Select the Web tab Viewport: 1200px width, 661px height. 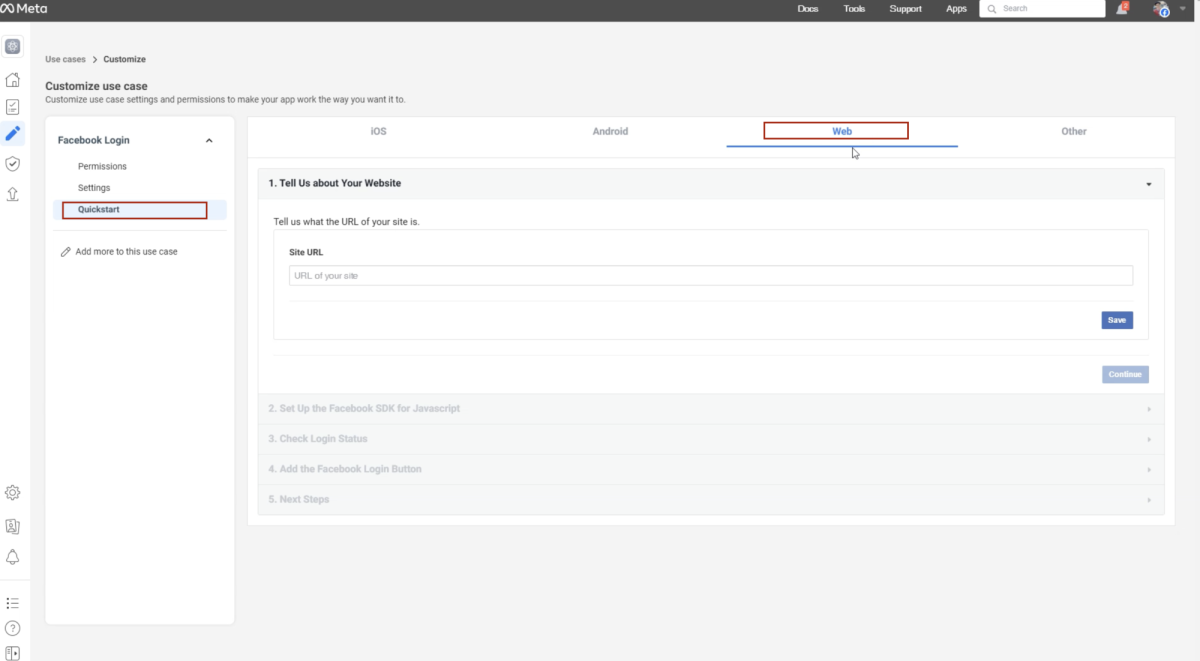click(x=842, y=132)
